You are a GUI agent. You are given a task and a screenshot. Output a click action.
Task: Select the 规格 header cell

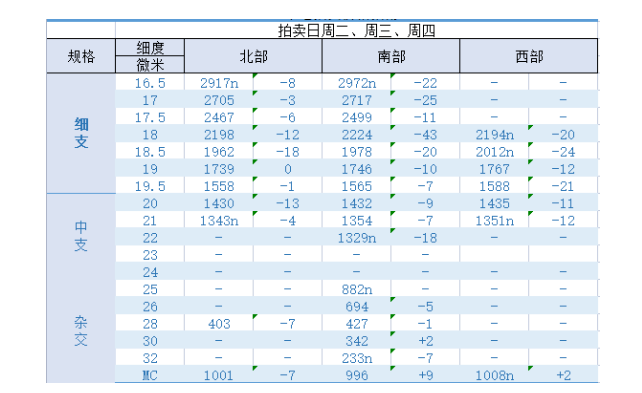81,56
